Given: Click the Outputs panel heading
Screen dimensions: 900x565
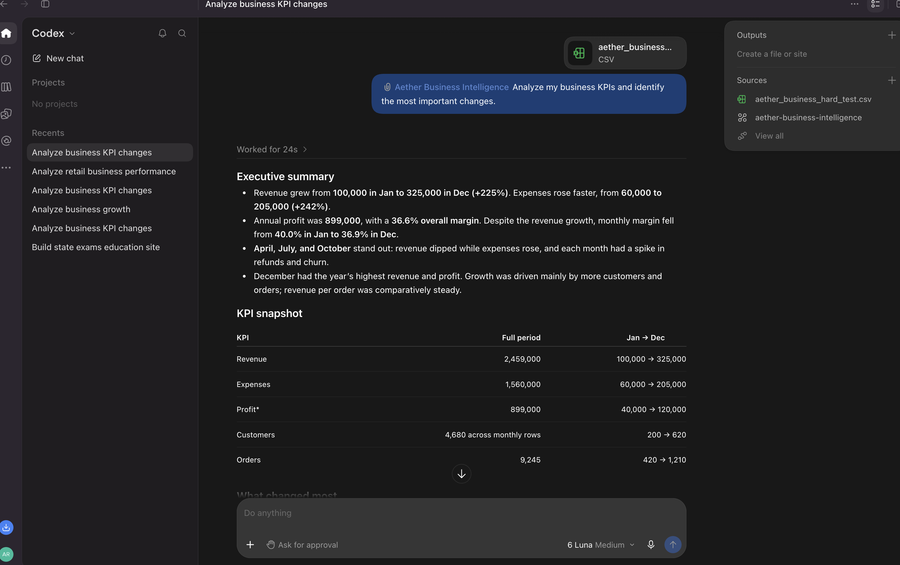Looking at the screenshot, I should [x=751, y=35].
